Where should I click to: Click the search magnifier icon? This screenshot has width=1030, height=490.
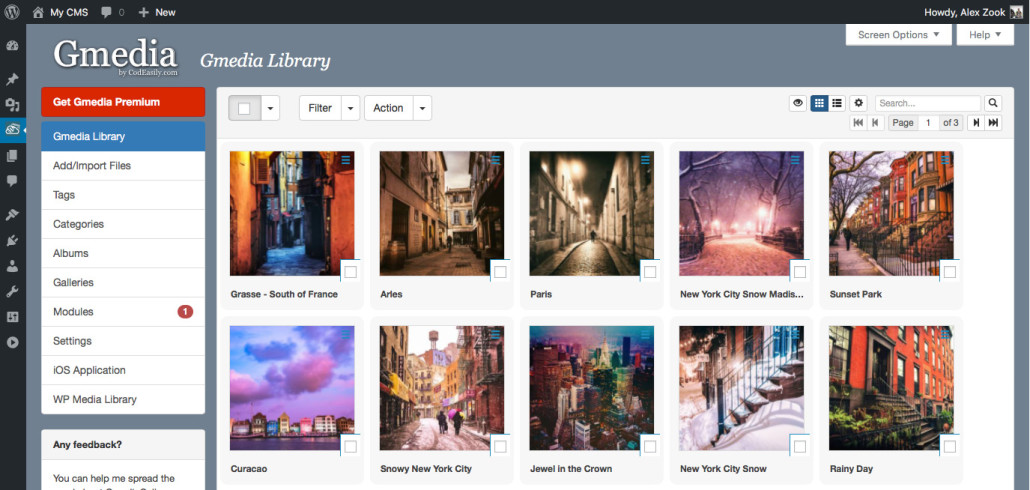[x=993, y=103]
